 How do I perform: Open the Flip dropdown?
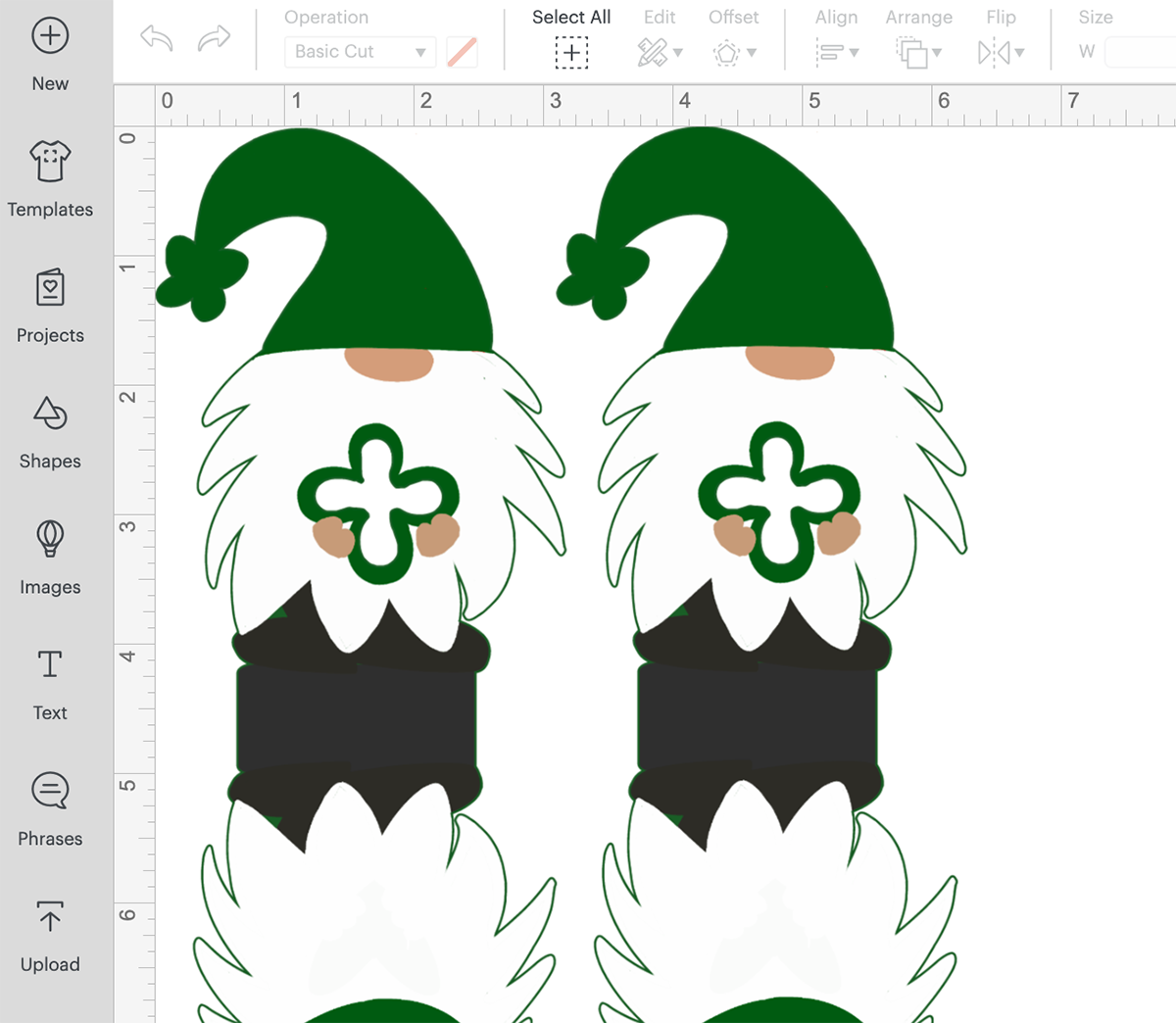click(x=1001, y=52)
